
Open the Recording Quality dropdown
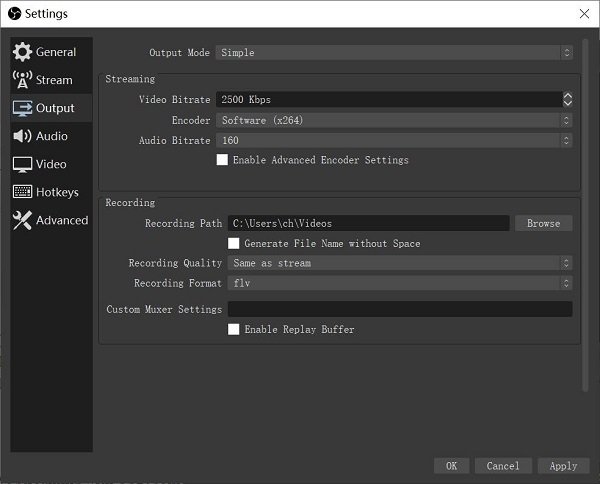click(x=399, y=263)
